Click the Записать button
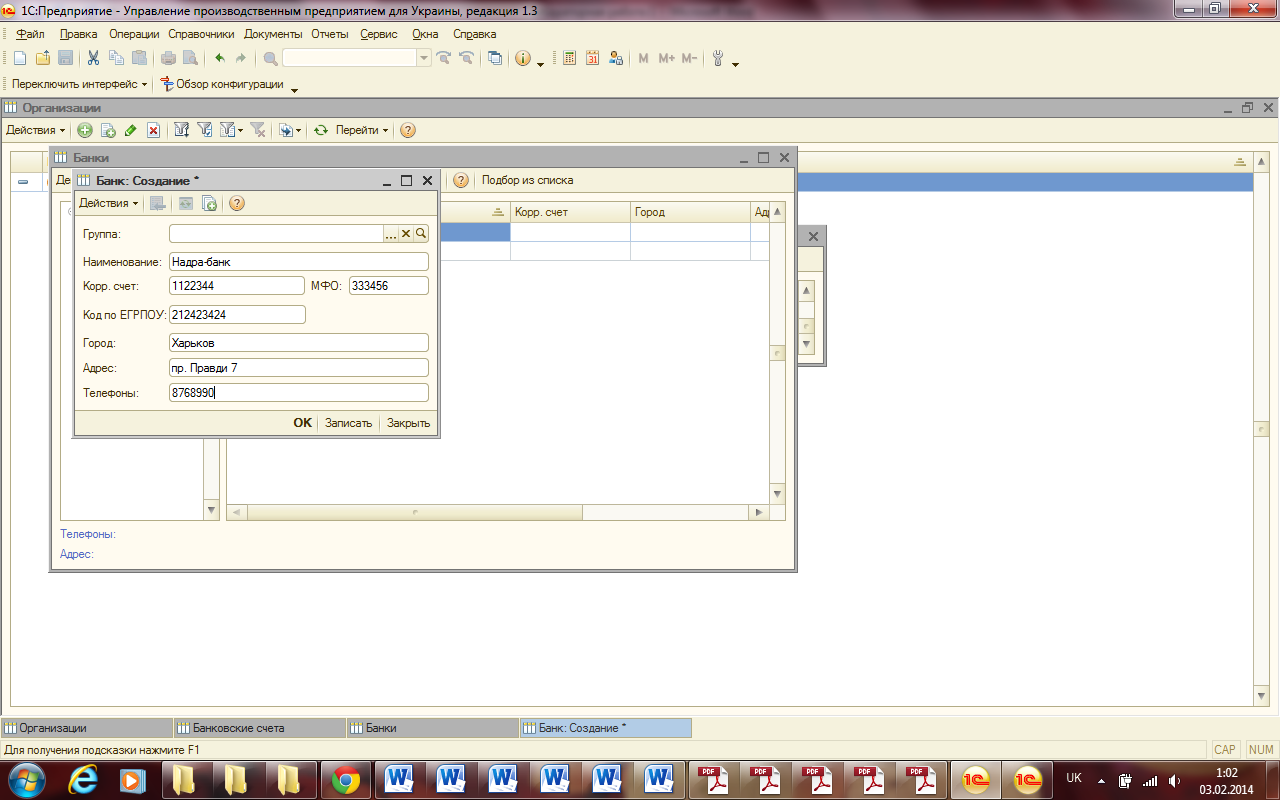The width and height of the screenshot is (1280, 800). (x=348, y=423)
